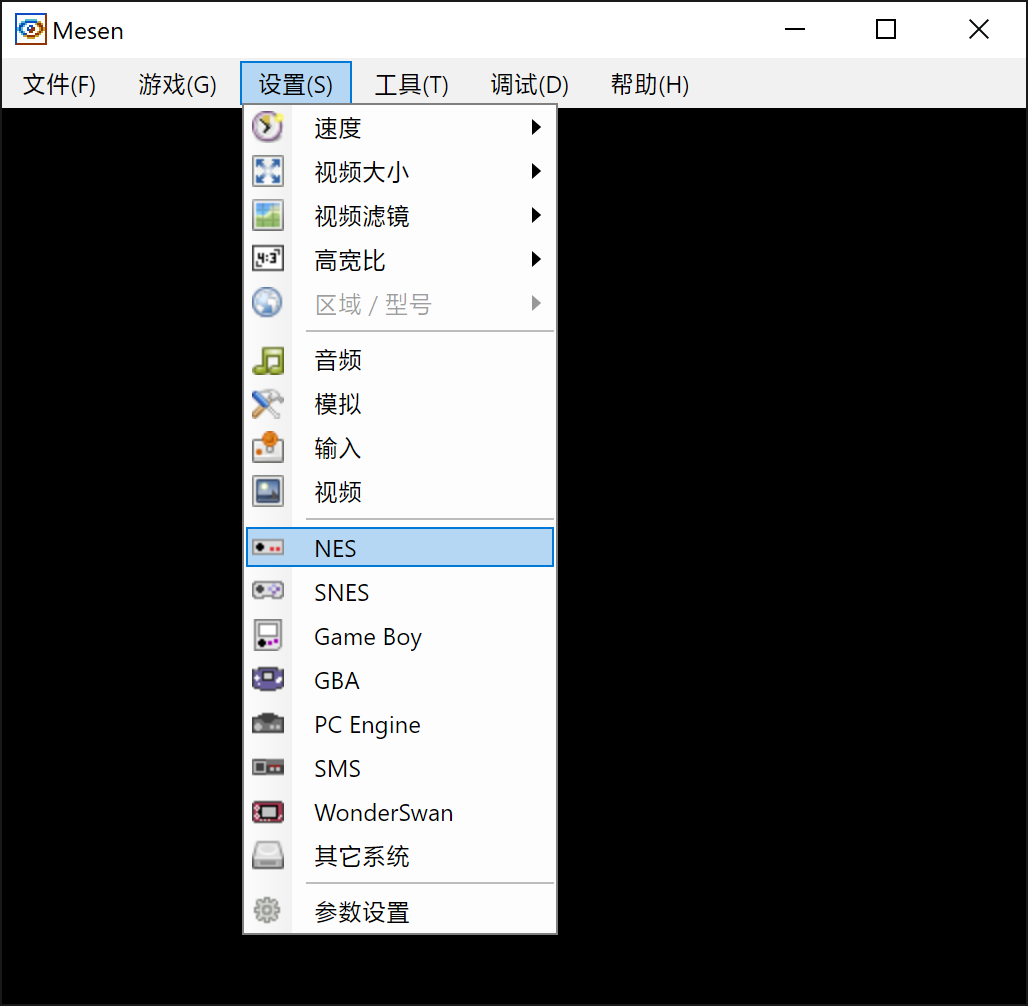Click the speed clock icon
The height and width of the screenshot is (1006, 1028).
tap(267, 127)
